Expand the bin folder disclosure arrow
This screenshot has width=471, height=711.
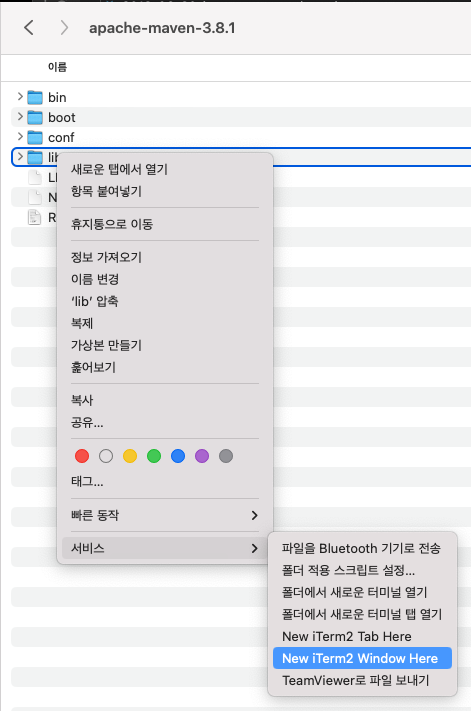(20, 97)
